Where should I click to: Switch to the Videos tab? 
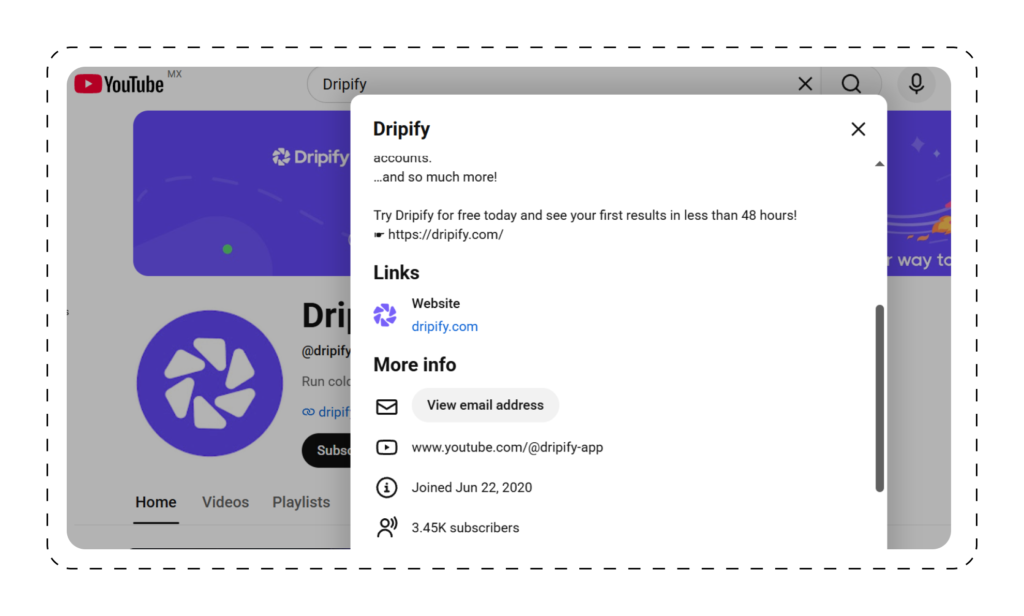(x=225, y=502)
